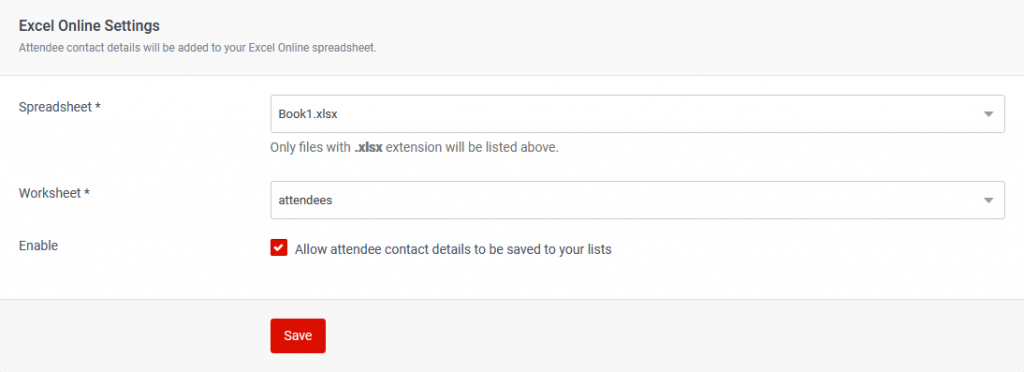Click the required asterisk beside Spreadsheet
Viewport: 1024px width, 372px height.
pos(97,106)
